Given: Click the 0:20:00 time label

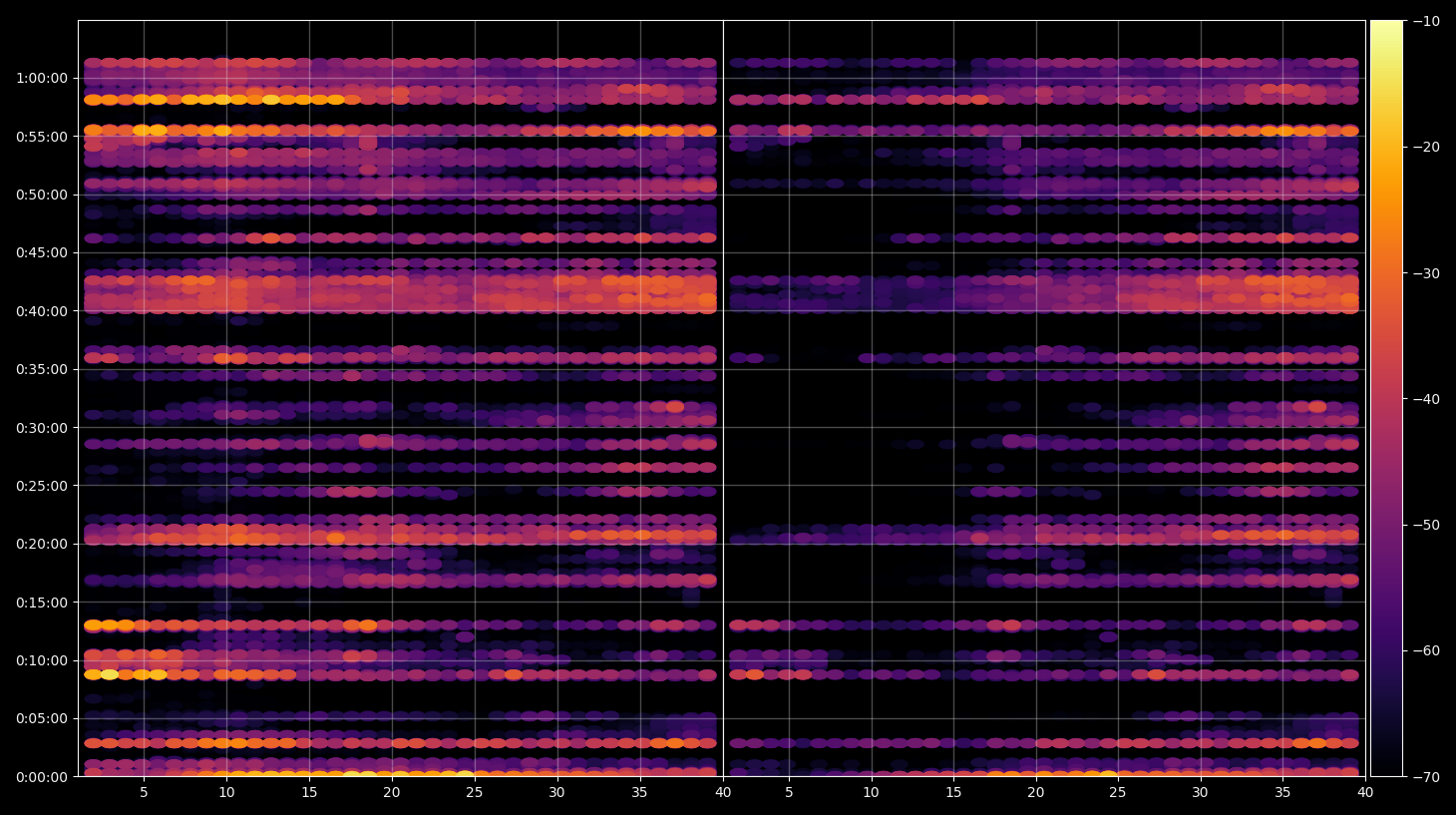Looking at the screenshot, I should point(42,544).
